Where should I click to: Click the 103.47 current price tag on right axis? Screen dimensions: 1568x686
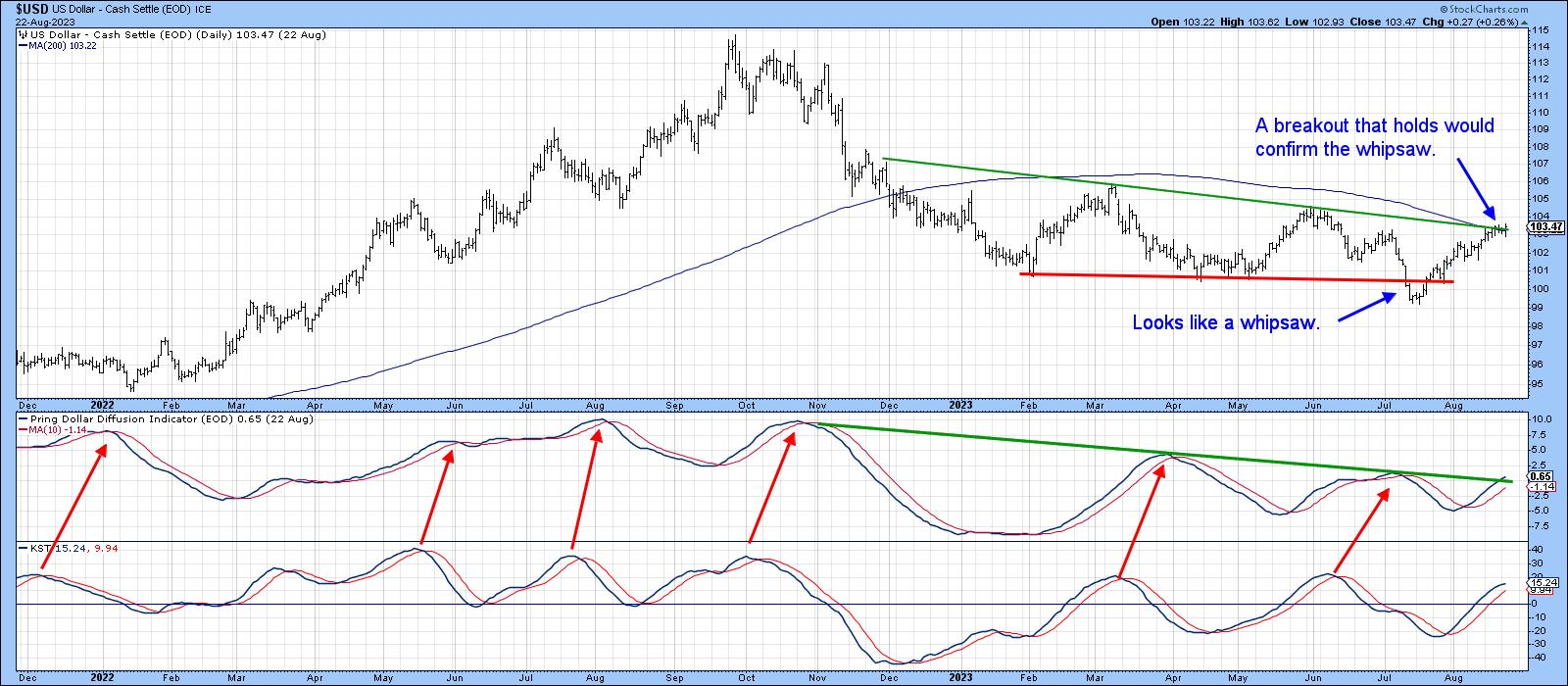pos(1543,227)
